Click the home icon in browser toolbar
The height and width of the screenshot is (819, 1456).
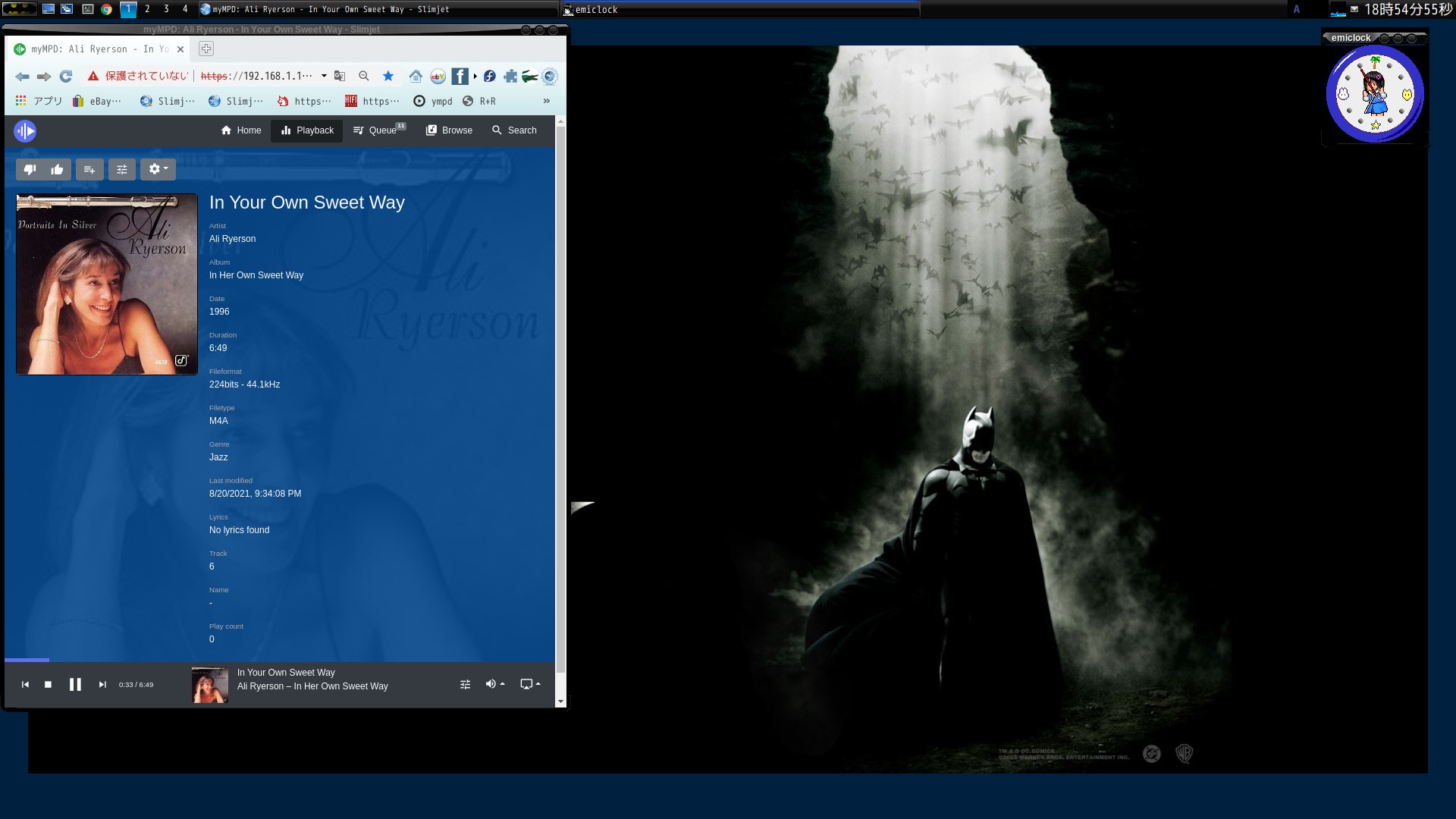click(415, 76)
